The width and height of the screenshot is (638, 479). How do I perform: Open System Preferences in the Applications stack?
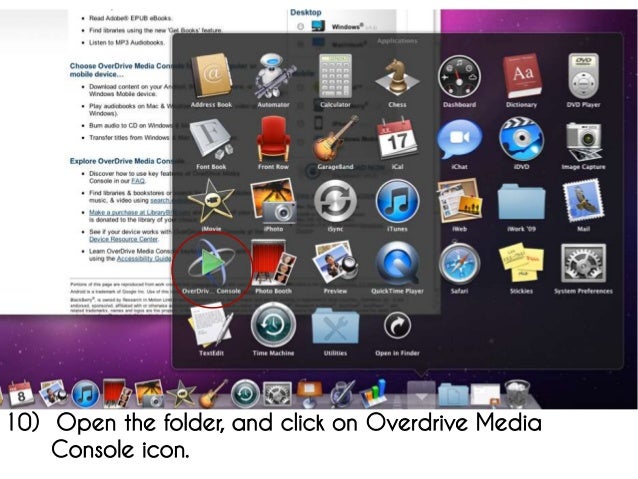point(583,264)
